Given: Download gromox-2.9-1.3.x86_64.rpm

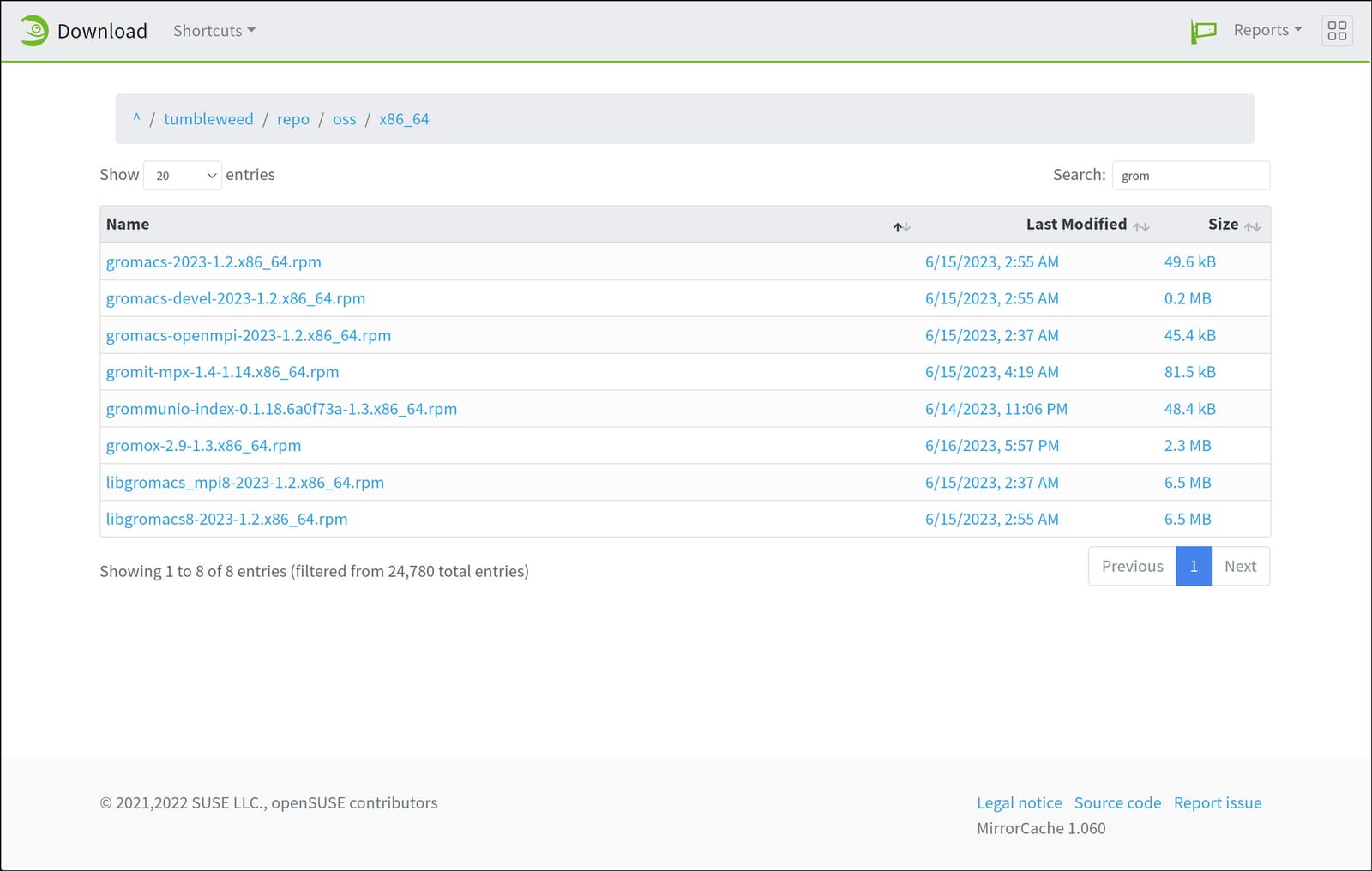Looking at the screenshot, I should (204, 445).
